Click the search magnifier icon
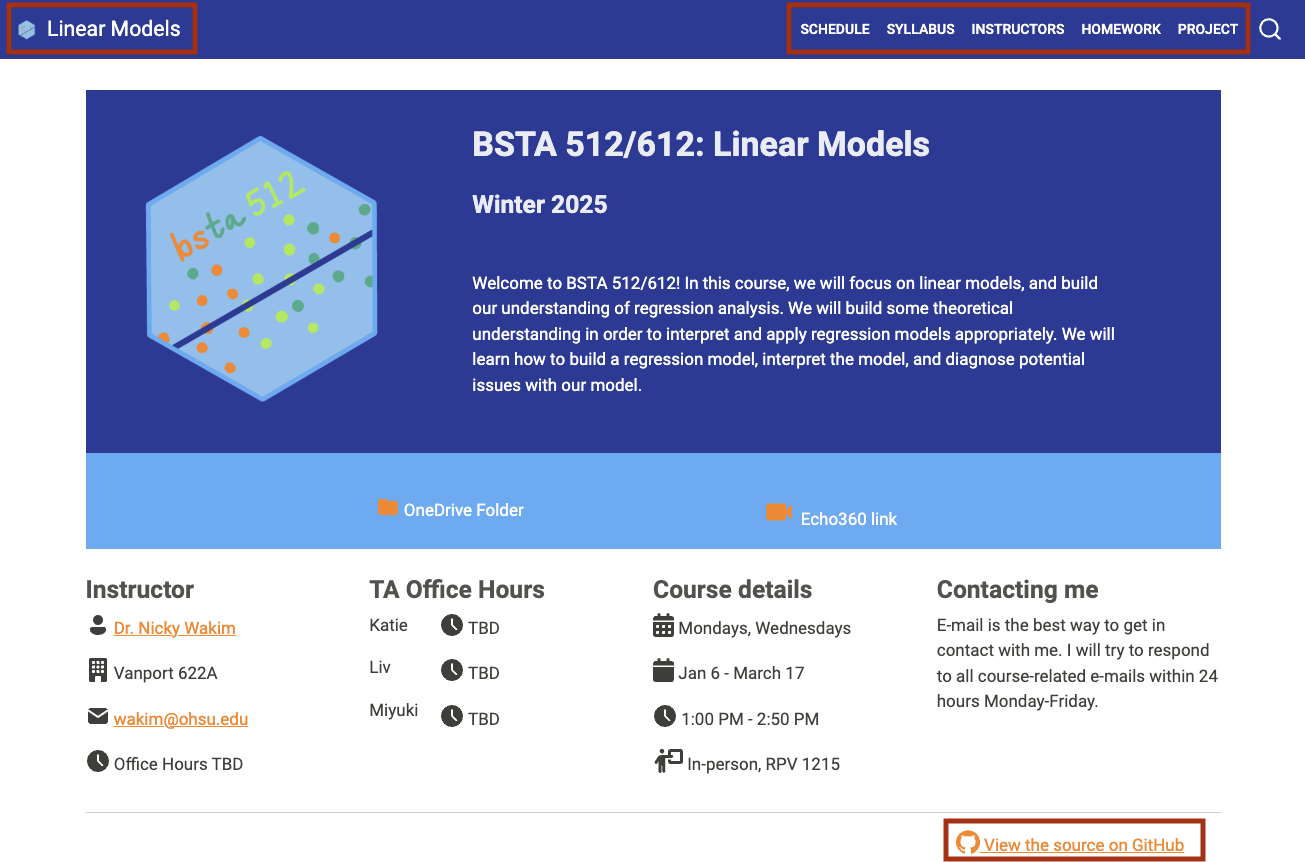The height and width of the screenshot is (862, 1305). [x=1270, y=29]
